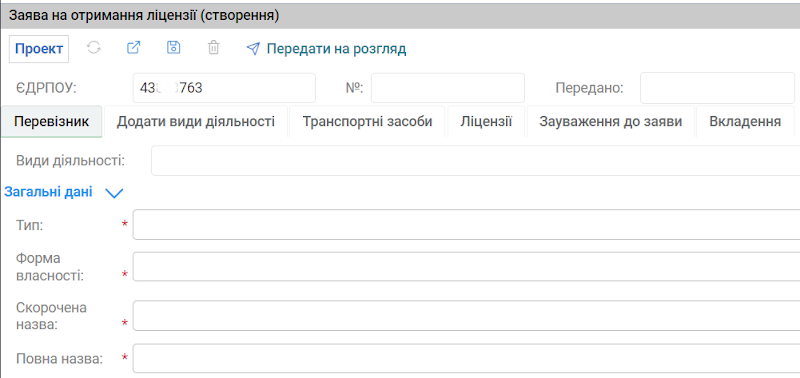Focus the ЄДРПОУ input field
Screen dimensions: 800x378
[224, 88]
